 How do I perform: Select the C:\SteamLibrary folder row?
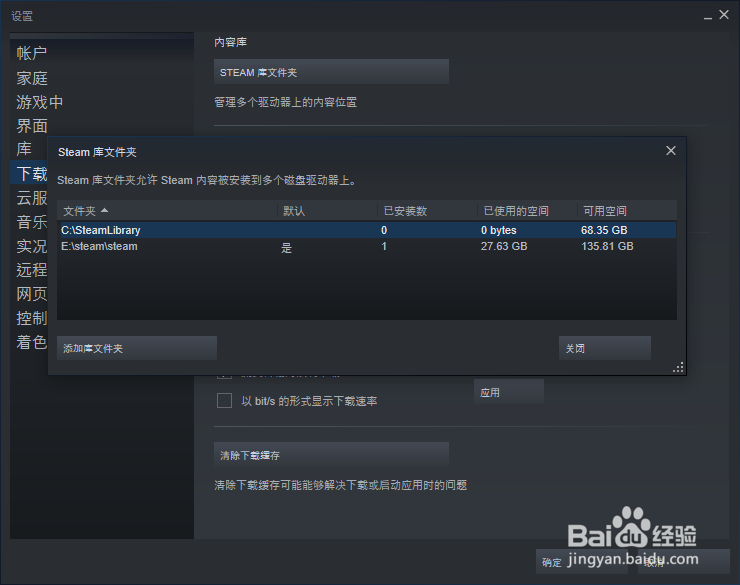coord(367,230)
